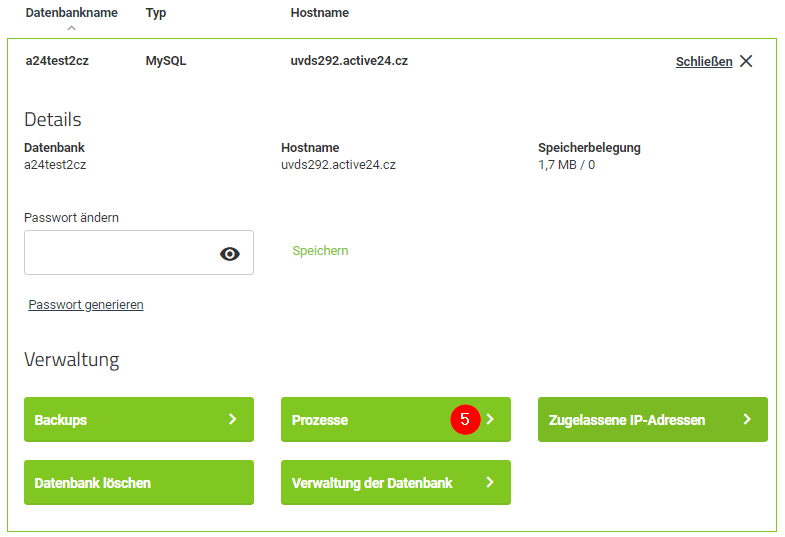Focus the Passwort ändern input field
The image size is (785, 537).
click(120, 253)
